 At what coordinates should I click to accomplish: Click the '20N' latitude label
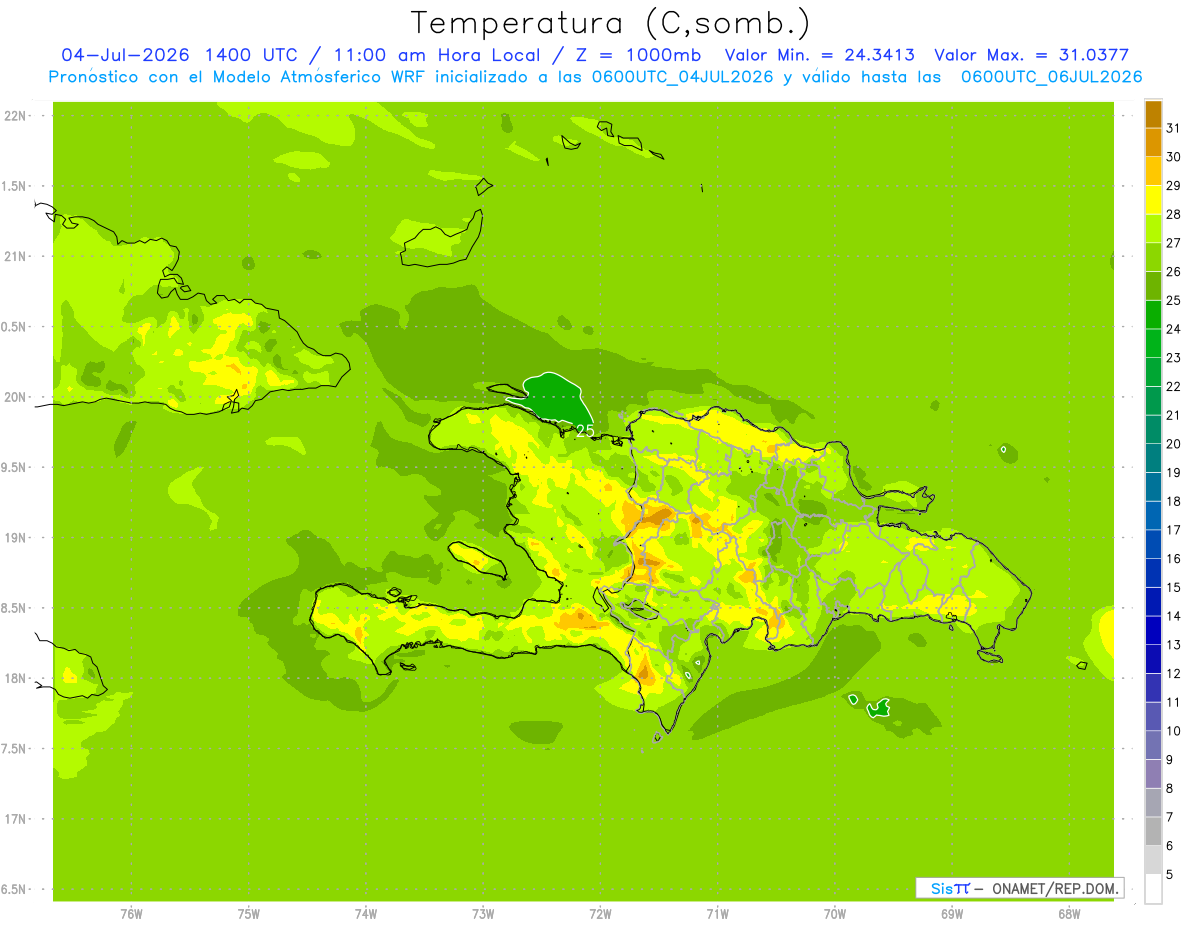point(14,397)
